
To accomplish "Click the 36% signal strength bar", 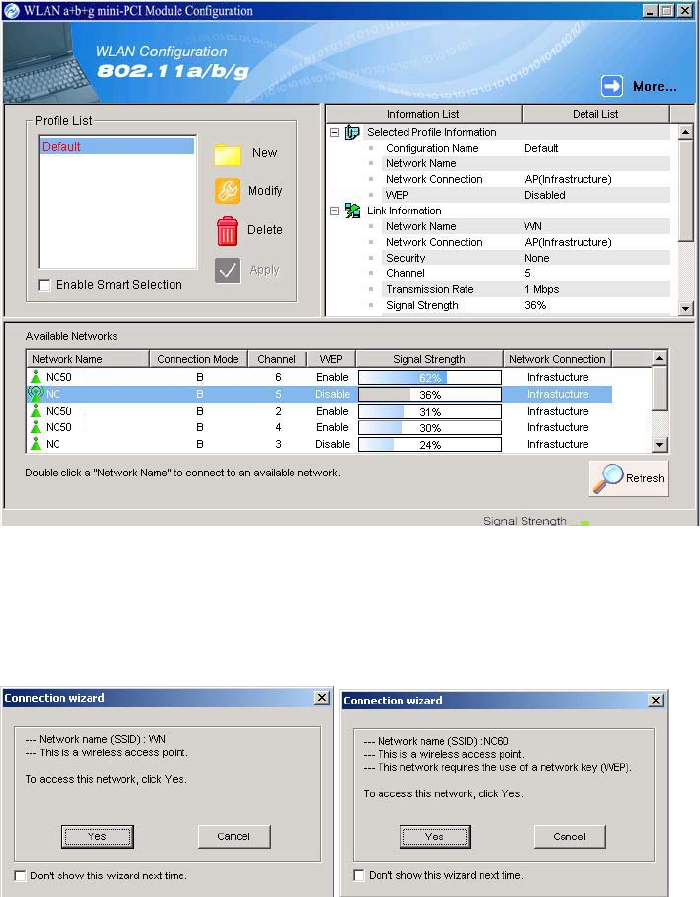I will (430, 395).
